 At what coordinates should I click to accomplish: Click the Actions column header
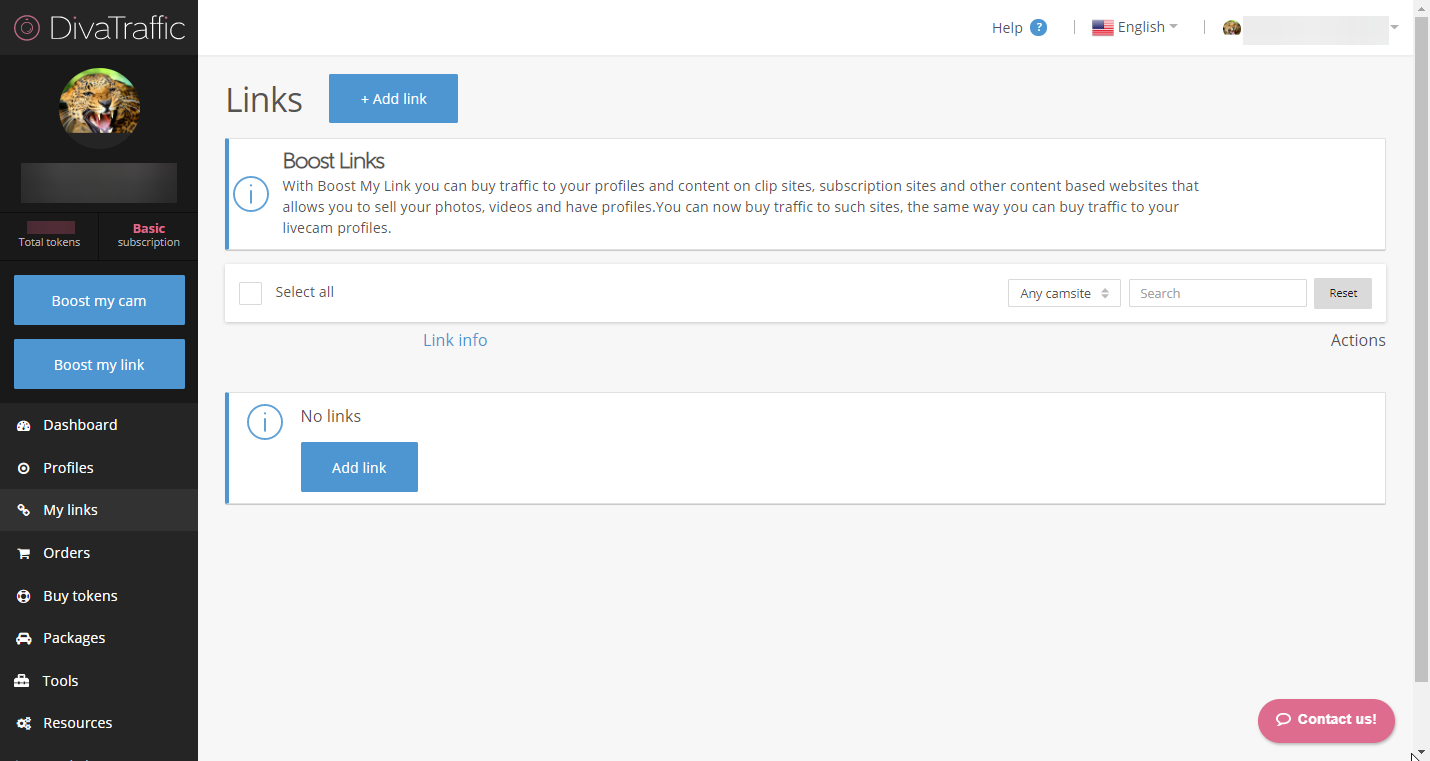pyautogui.click(x=1358, y=340)
